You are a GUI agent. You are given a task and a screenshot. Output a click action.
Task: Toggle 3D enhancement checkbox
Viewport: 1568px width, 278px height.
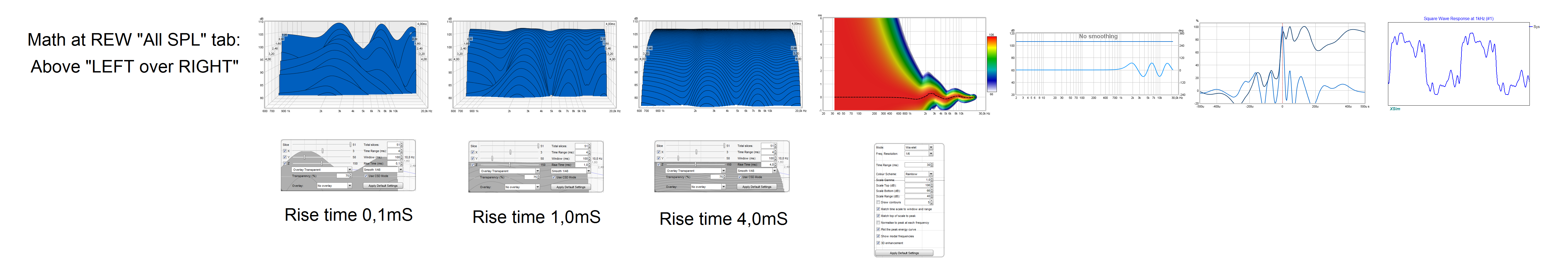point(878,243)
